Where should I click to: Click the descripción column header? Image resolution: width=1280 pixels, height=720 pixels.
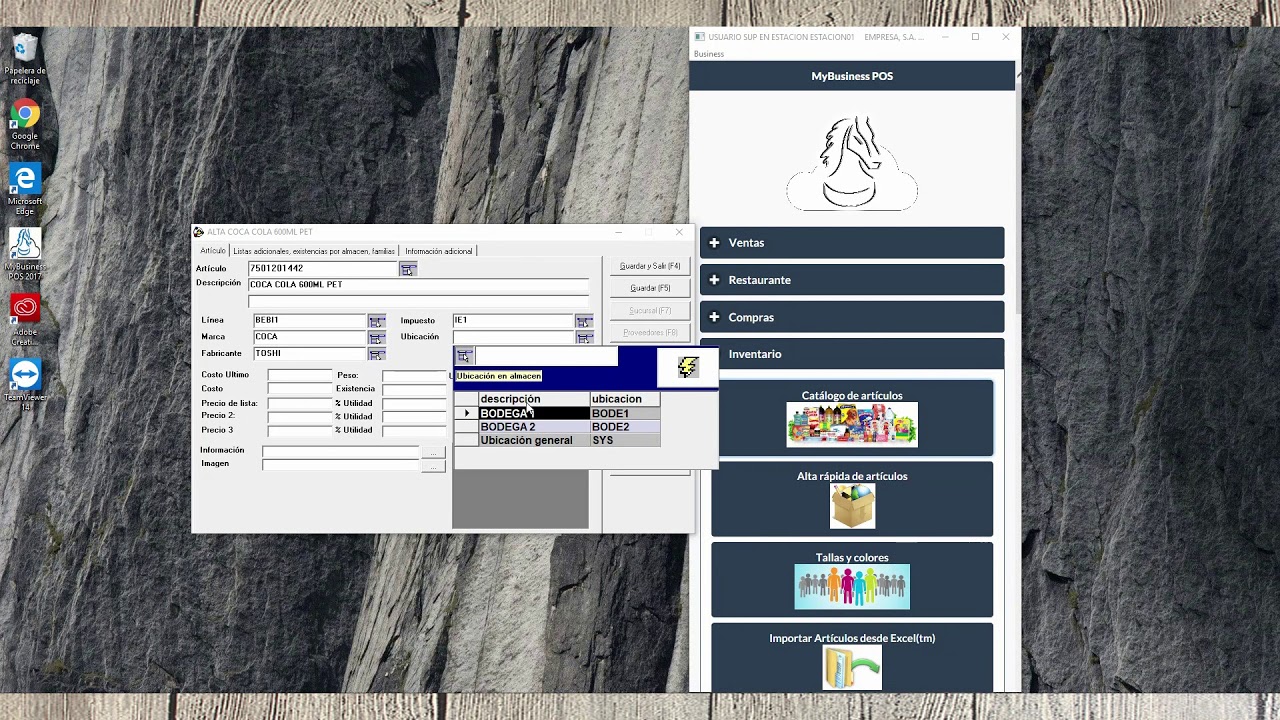click(x=533, y=399)
